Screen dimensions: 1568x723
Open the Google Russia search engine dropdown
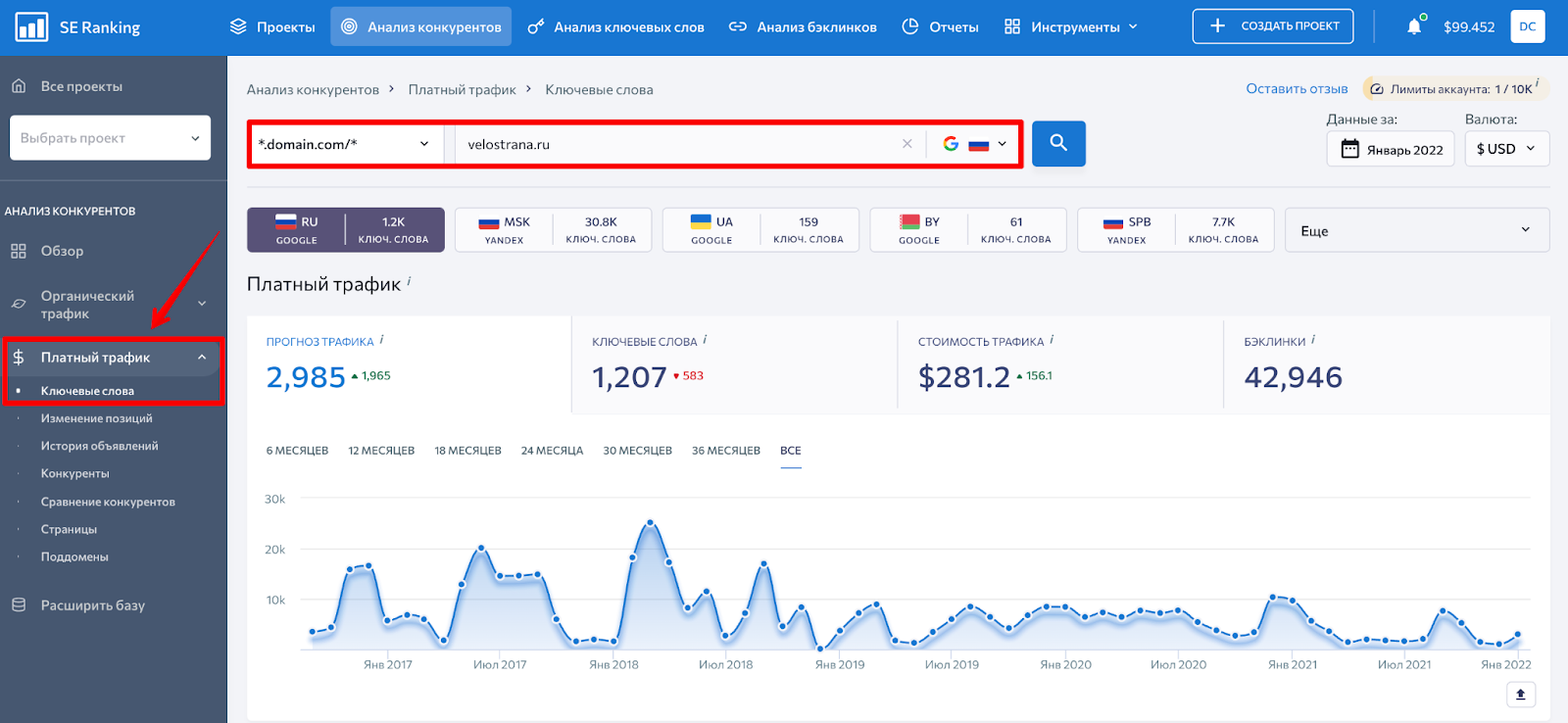click(974, 144)
